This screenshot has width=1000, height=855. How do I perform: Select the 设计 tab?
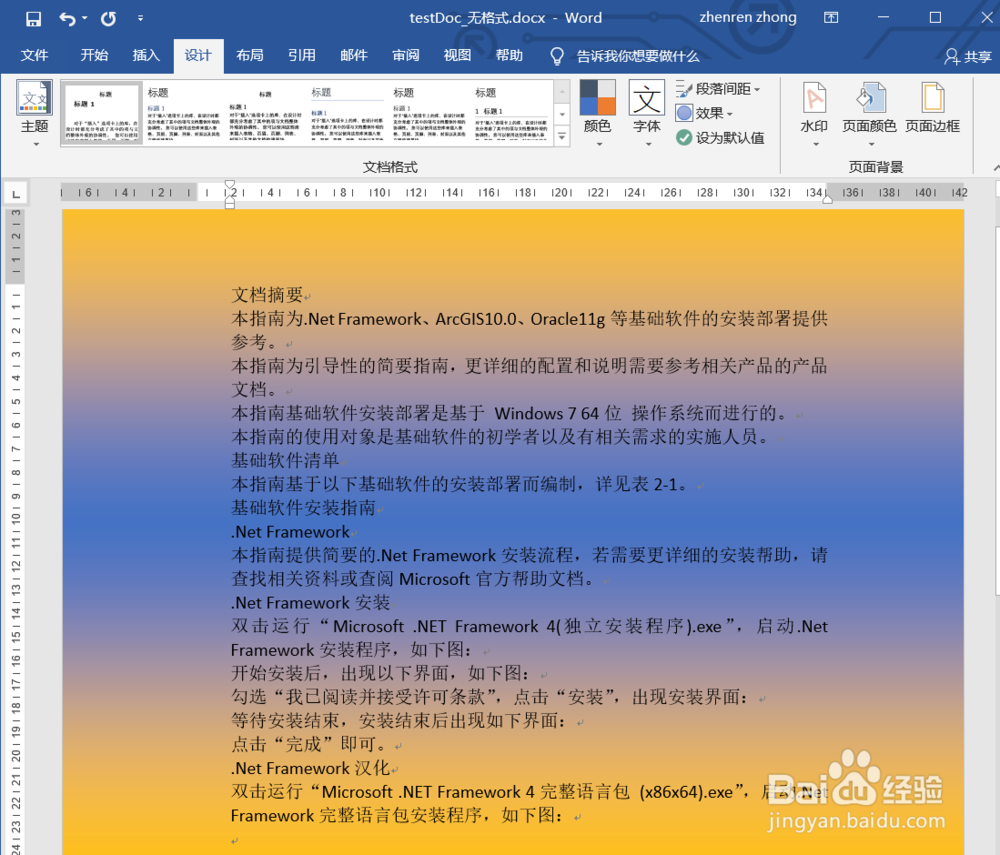pos(198,55)
